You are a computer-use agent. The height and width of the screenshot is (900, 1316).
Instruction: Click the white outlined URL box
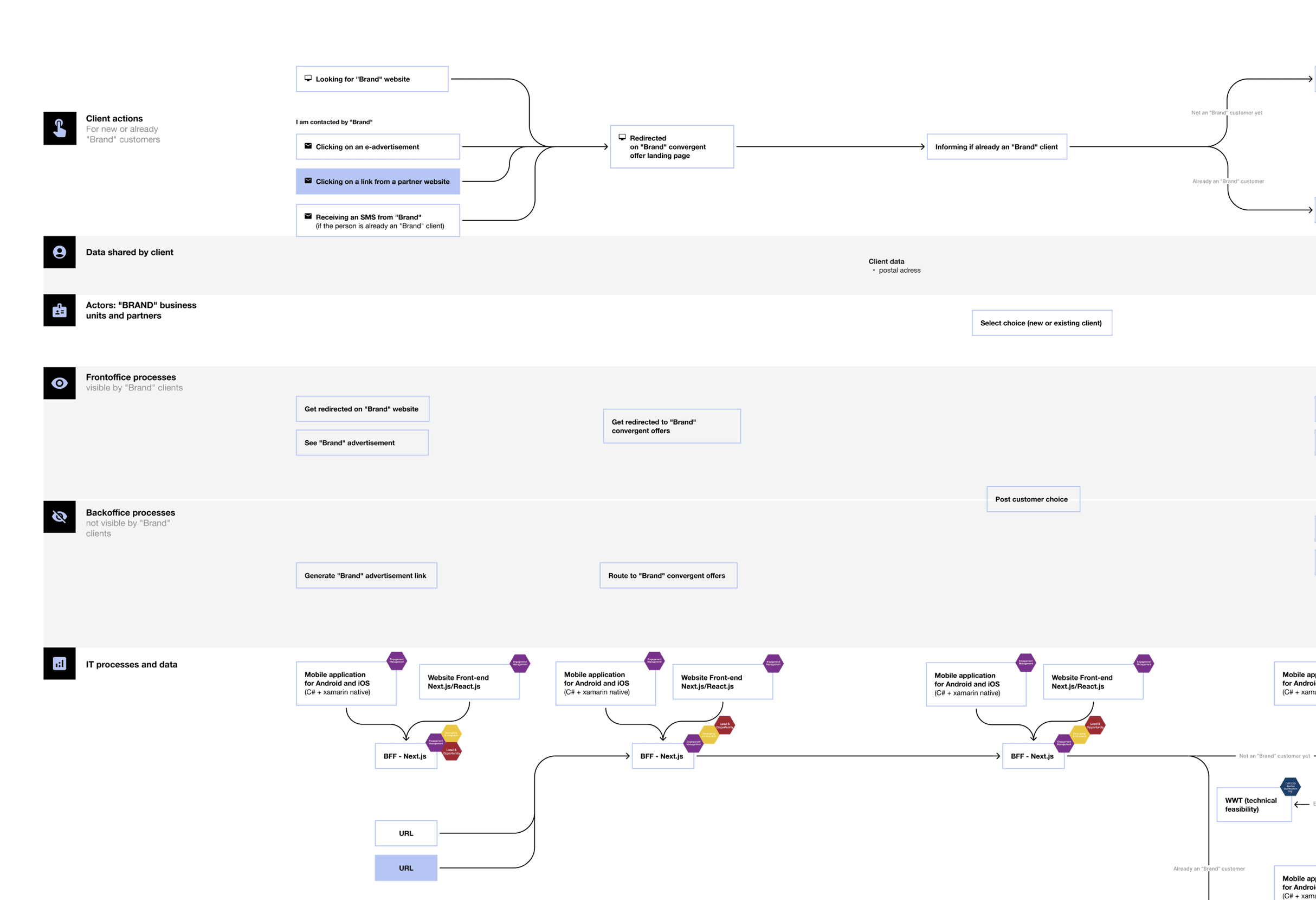[x=406, y=833]
